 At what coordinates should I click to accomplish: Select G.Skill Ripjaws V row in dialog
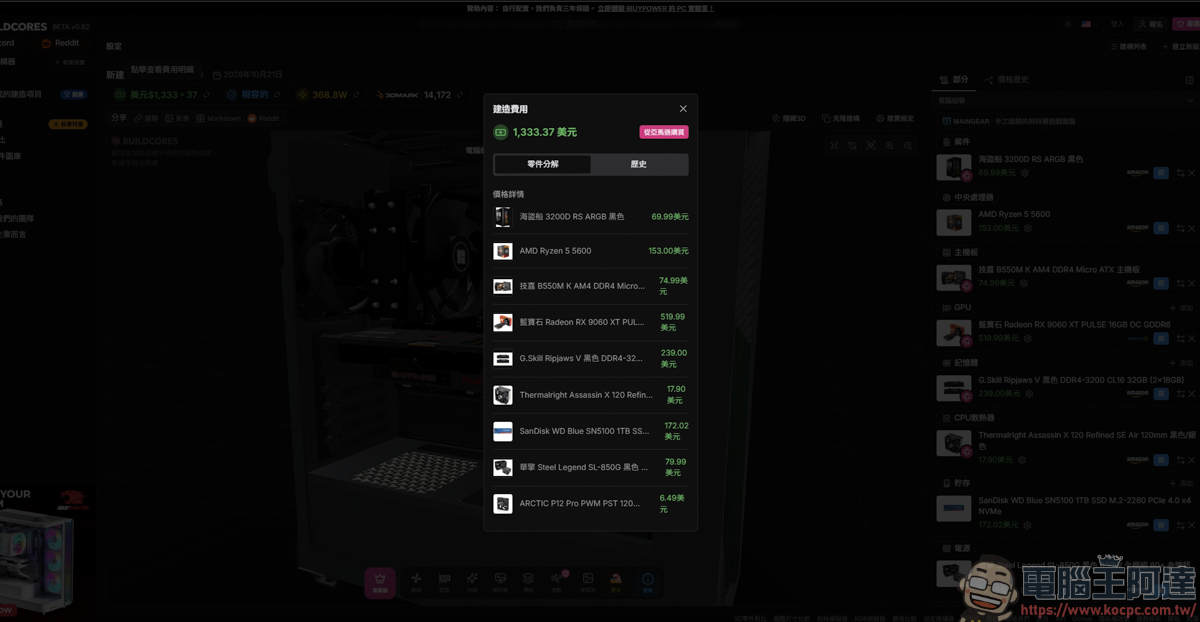click(591, 358)
